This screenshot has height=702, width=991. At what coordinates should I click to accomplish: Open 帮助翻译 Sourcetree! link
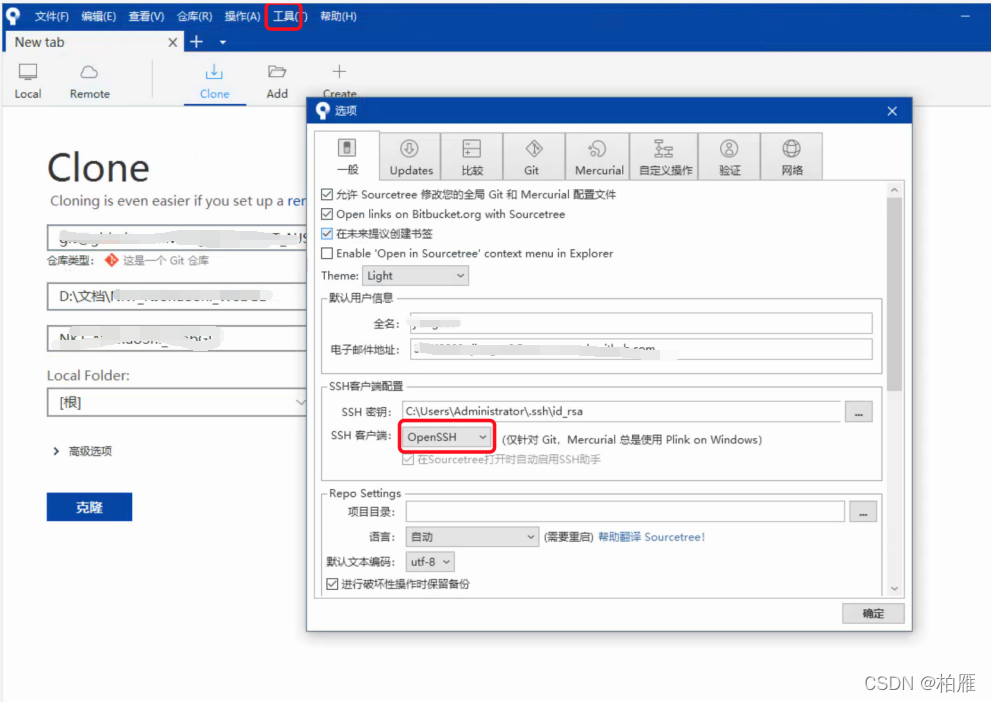click(651, 536)
